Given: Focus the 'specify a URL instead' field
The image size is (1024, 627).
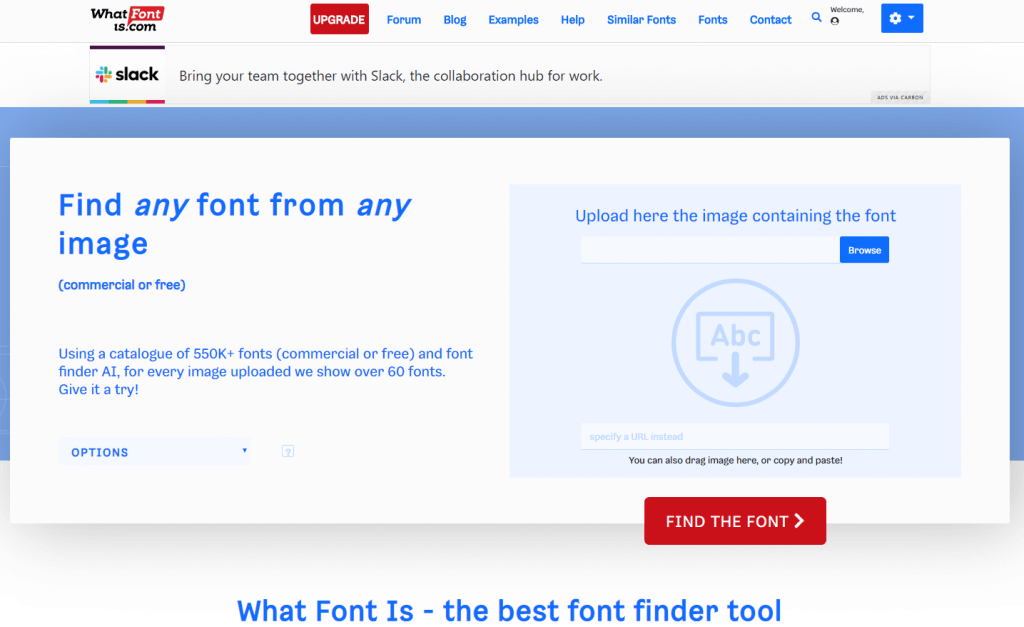Looking at the screenshot, I should [735, 437].
